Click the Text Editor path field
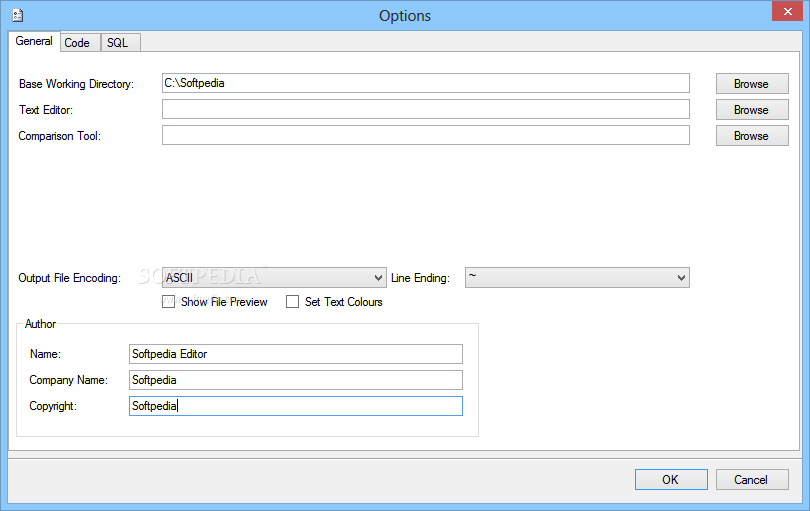This screenshot has width=810, height=511. (x=426, y=109)
